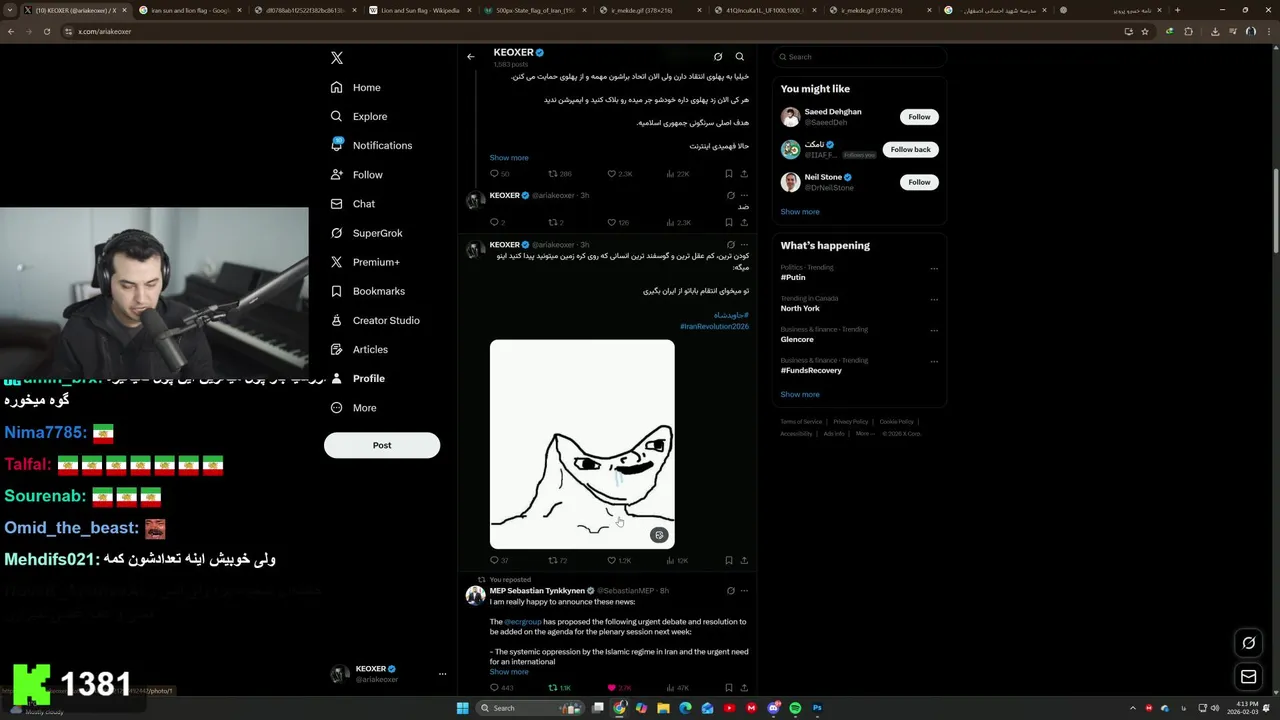1280x720 pixels.
Task: Repost the post with 286 reposts
Action: click(x=560, y=174)
